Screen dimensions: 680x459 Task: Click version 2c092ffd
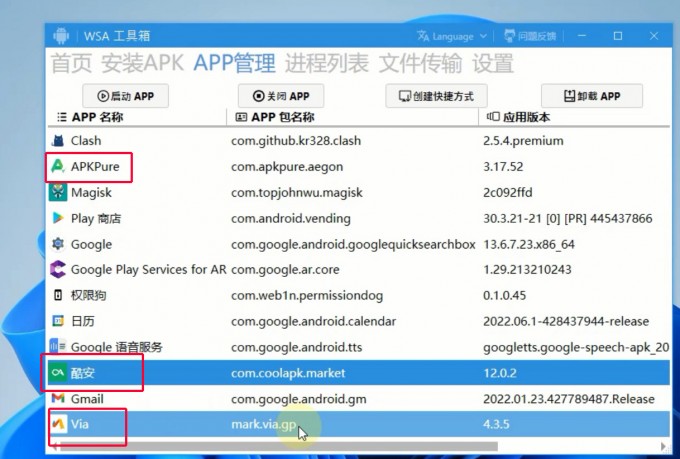(x=508, y=193)
